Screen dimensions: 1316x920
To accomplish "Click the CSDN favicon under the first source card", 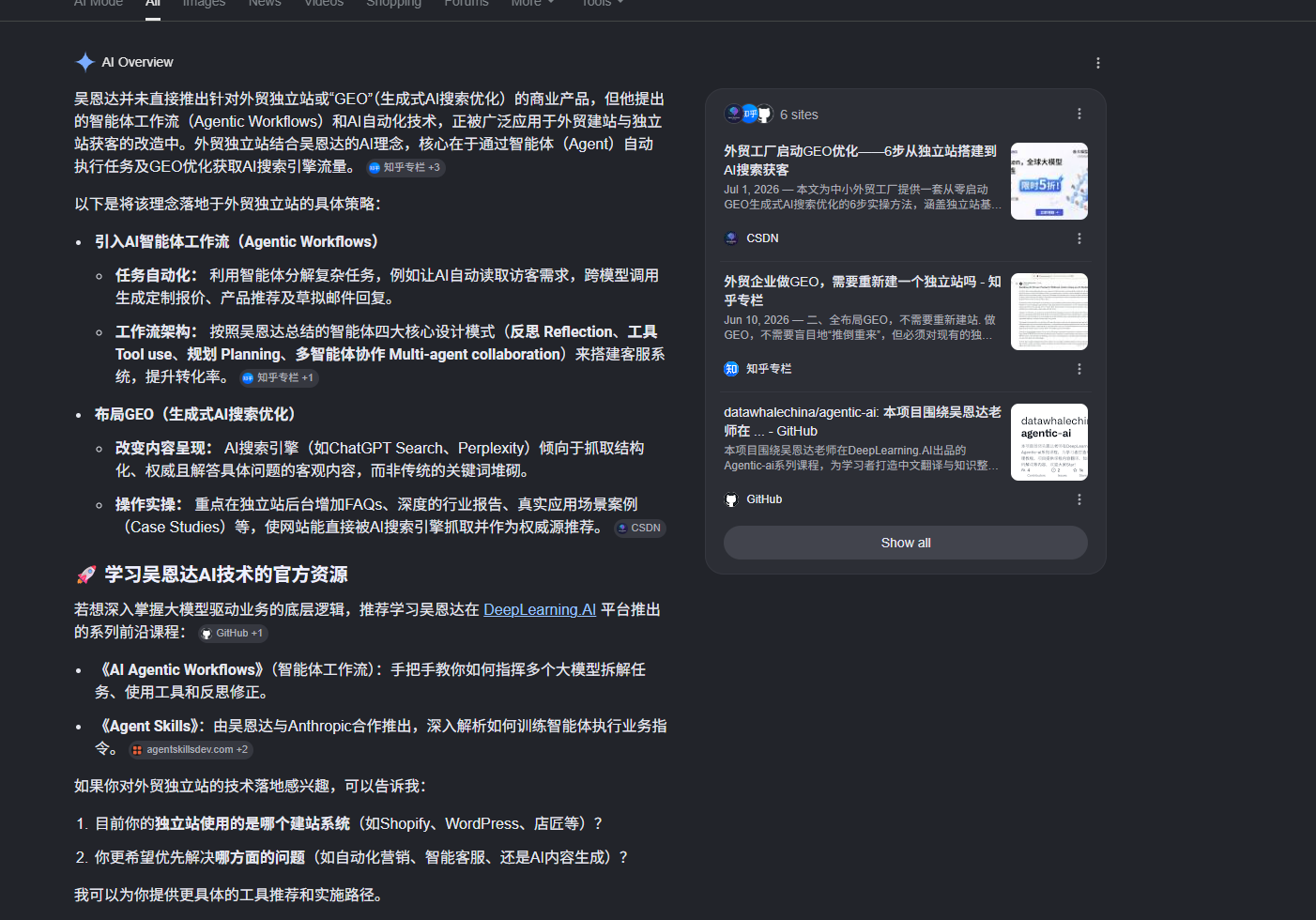I will (731, 238).
